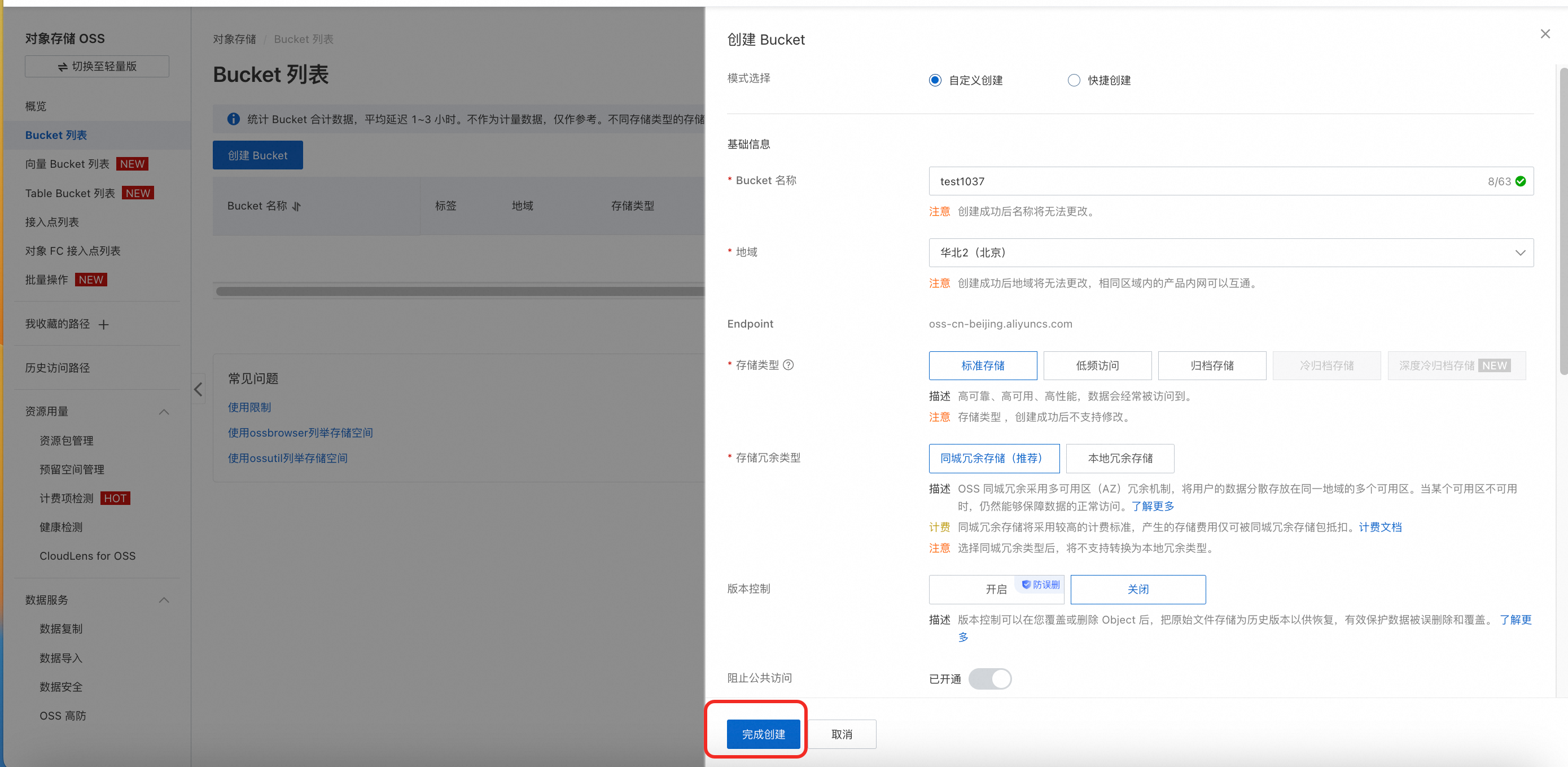The image size is (1568, 767).
Task: Open 数据复制 in the sidebar
Action: coord(62,629)
